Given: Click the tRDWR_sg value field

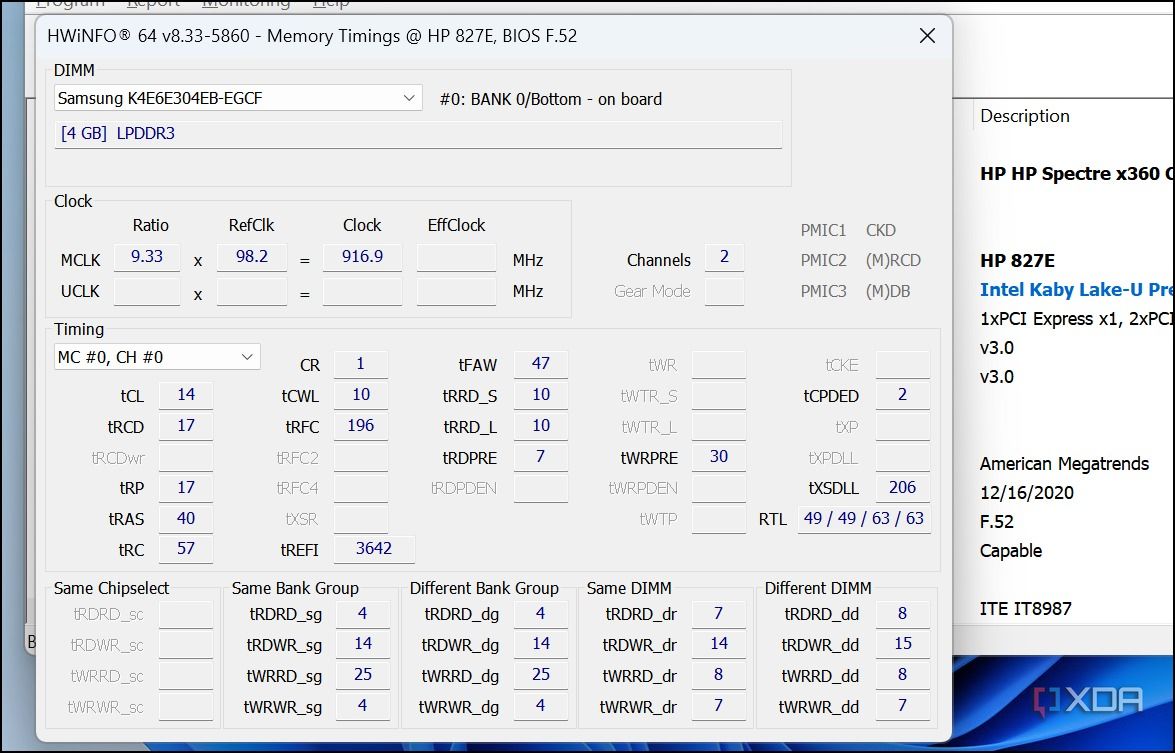Looking at the screenshot, I should tap(363, 644).
